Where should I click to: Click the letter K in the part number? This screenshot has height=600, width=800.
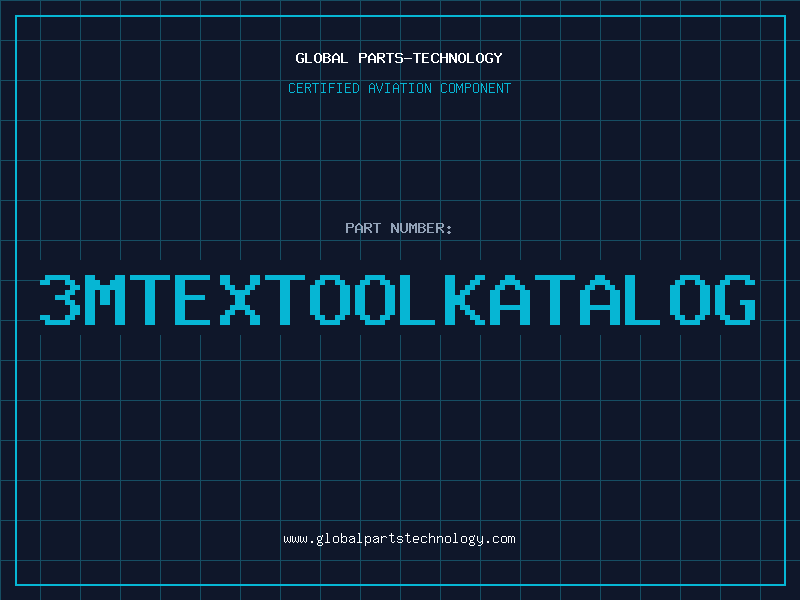[x=466, y=299]
